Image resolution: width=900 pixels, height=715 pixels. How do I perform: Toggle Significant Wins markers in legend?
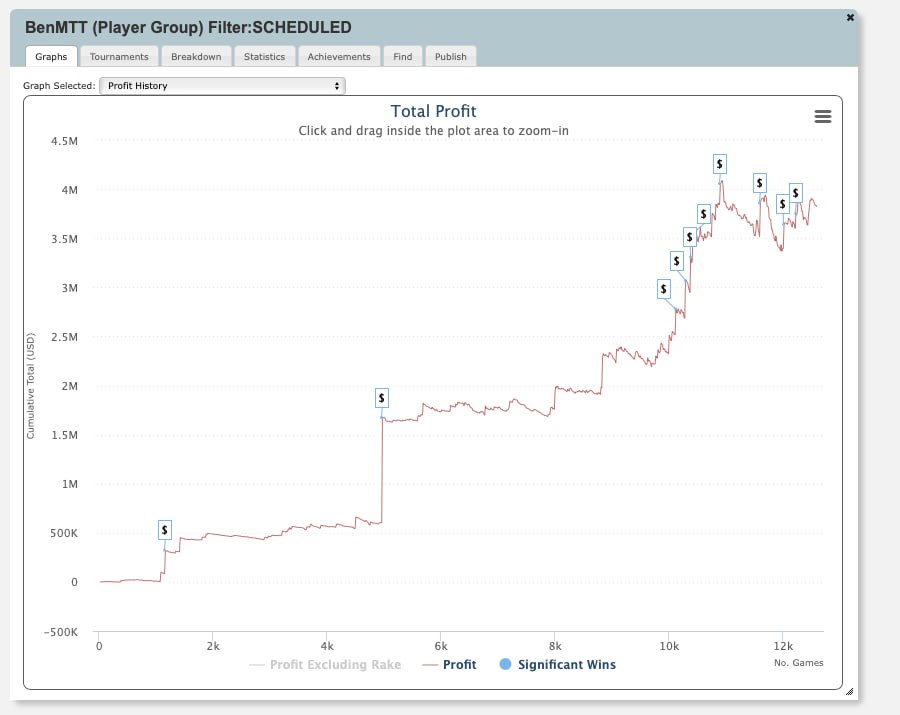[566, 664]
